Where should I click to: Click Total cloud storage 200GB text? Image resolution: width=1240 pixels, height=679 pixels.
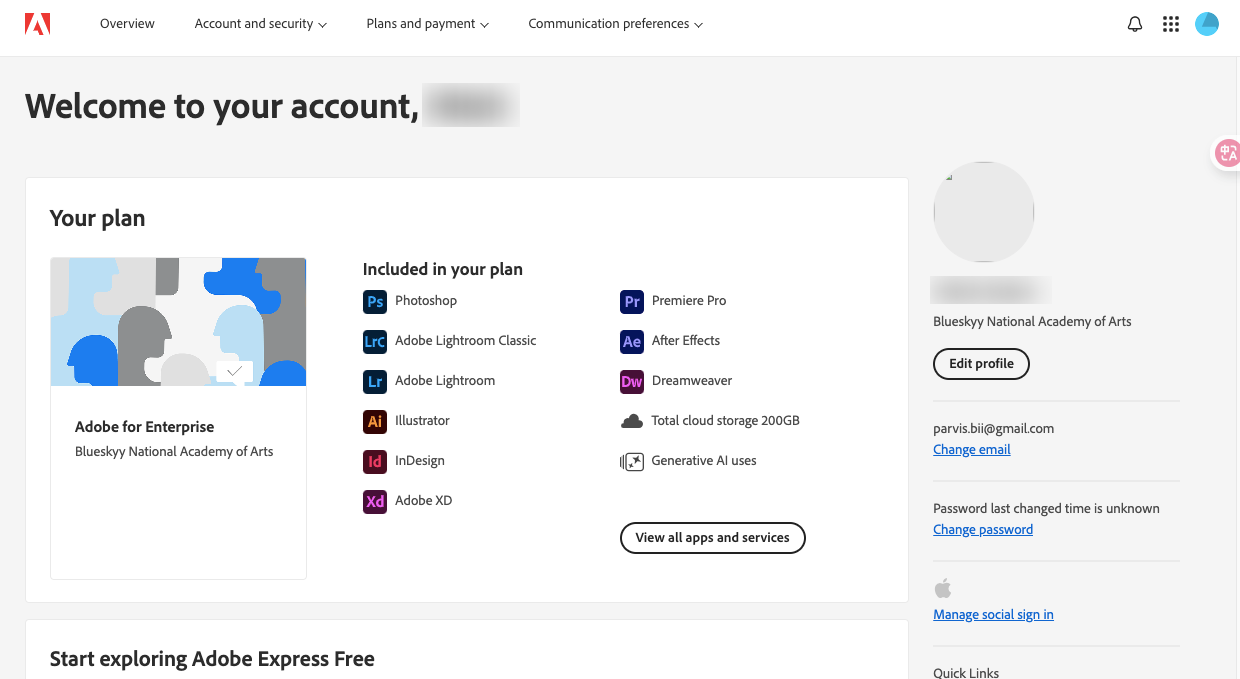pos(726,421)
